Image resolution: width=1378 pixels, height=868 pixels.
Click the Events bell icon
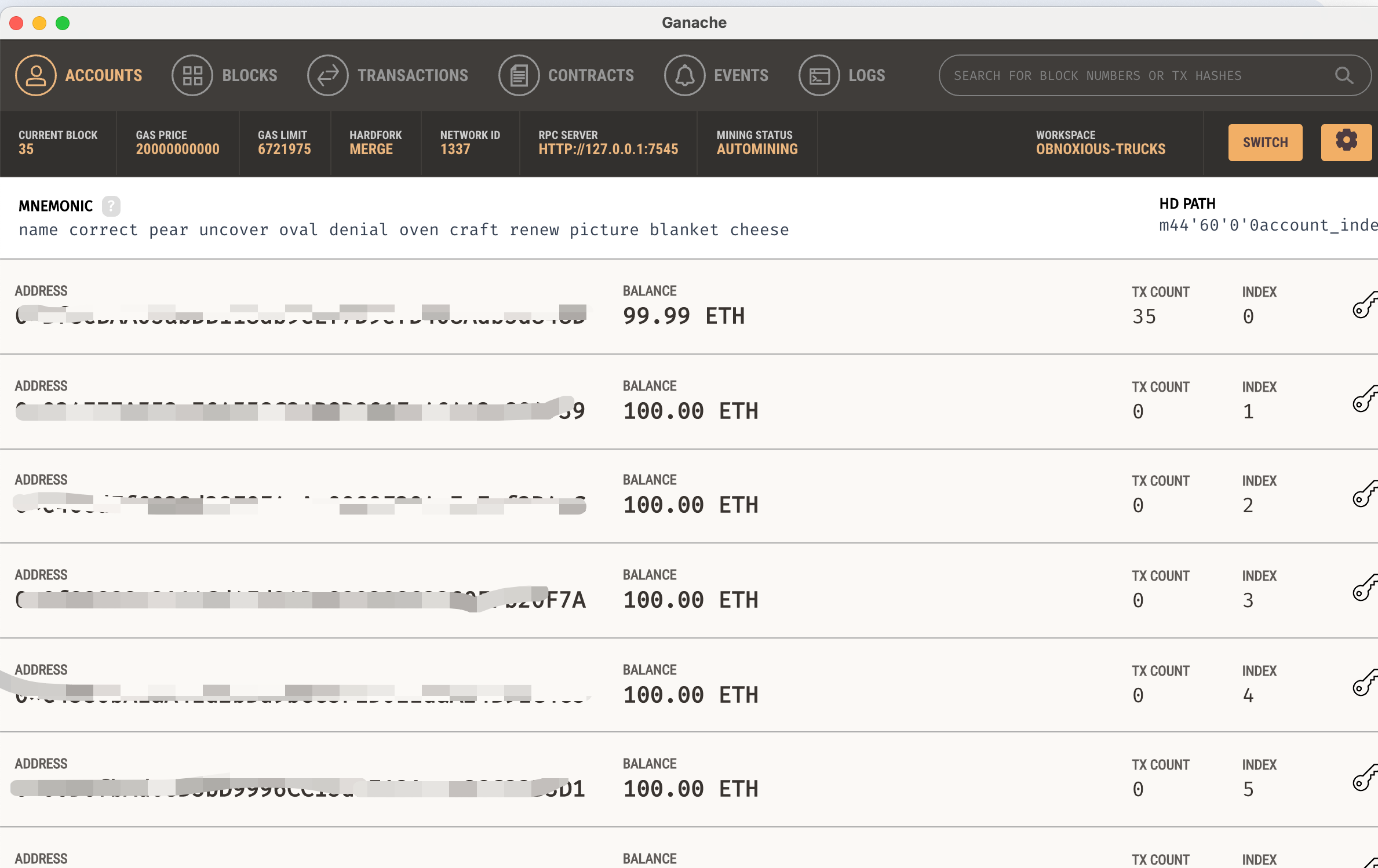tap(685, 75)
